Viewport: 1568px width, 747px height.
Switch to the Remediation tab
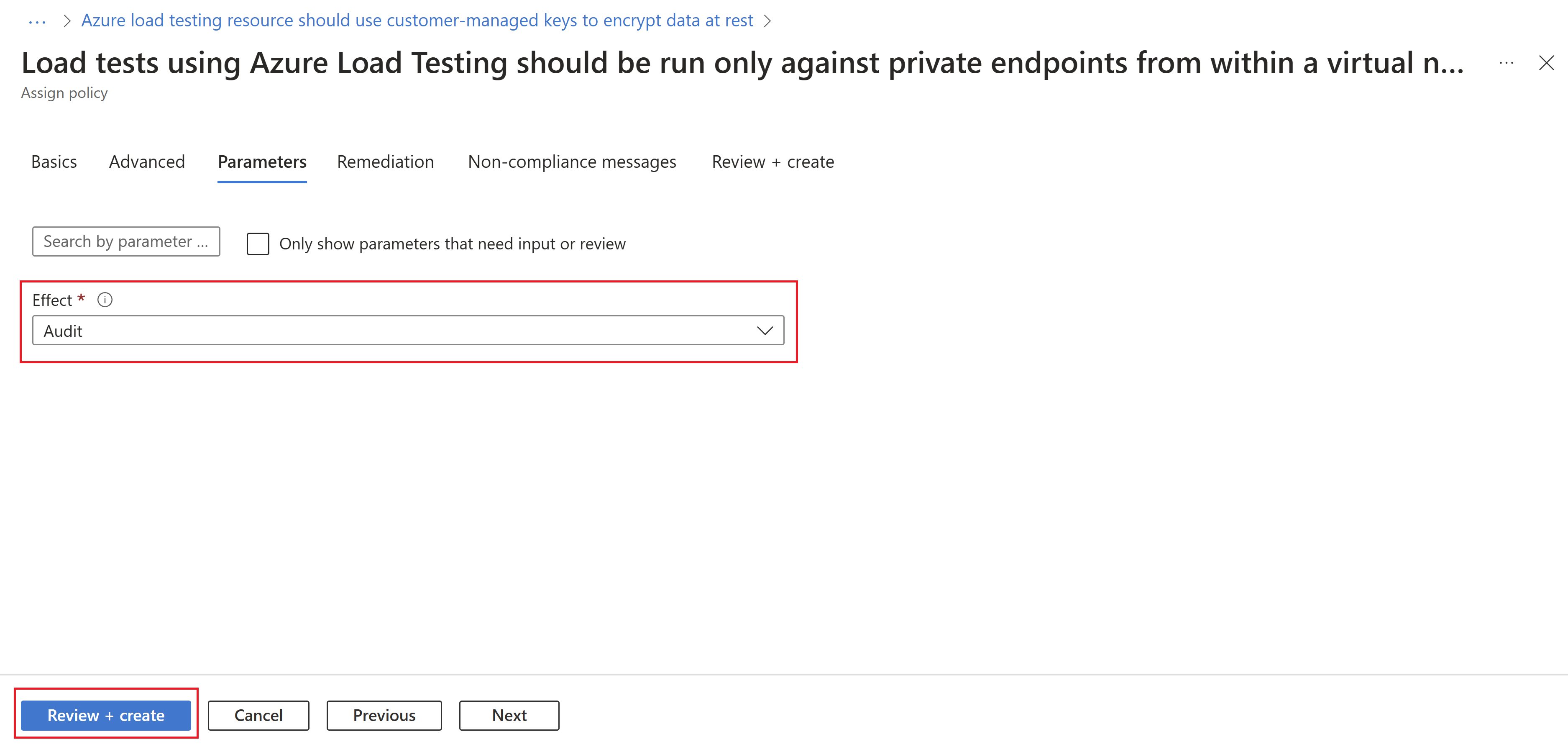tap(385, 161)
